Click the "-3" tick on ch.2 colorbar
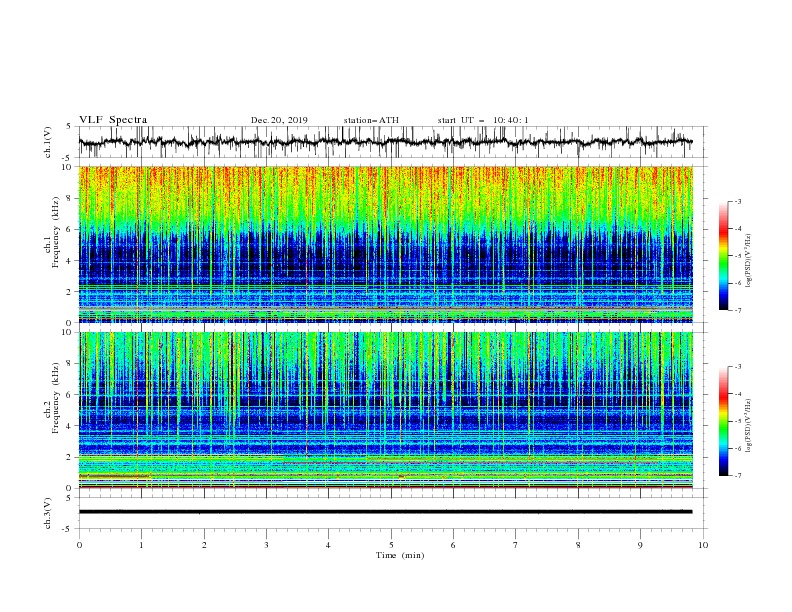The width and height of the screenshot is (792, 612). (x=737, y=367)
